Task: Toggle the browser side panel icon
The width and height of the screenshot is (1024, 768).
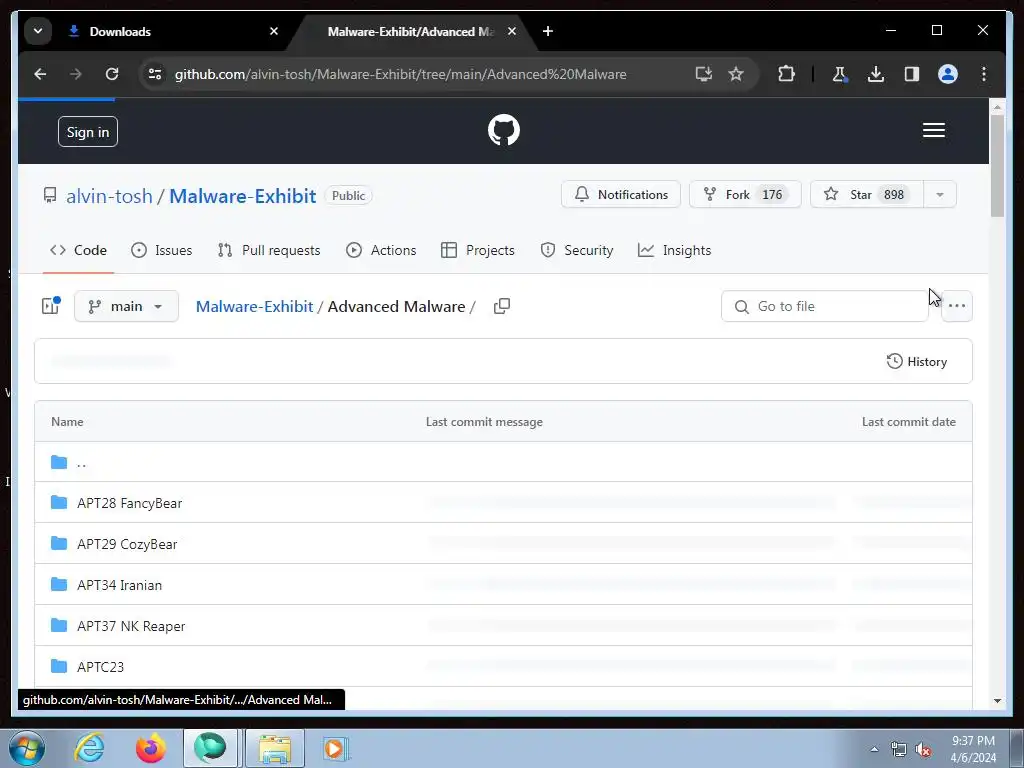Action: pos(912,74)
